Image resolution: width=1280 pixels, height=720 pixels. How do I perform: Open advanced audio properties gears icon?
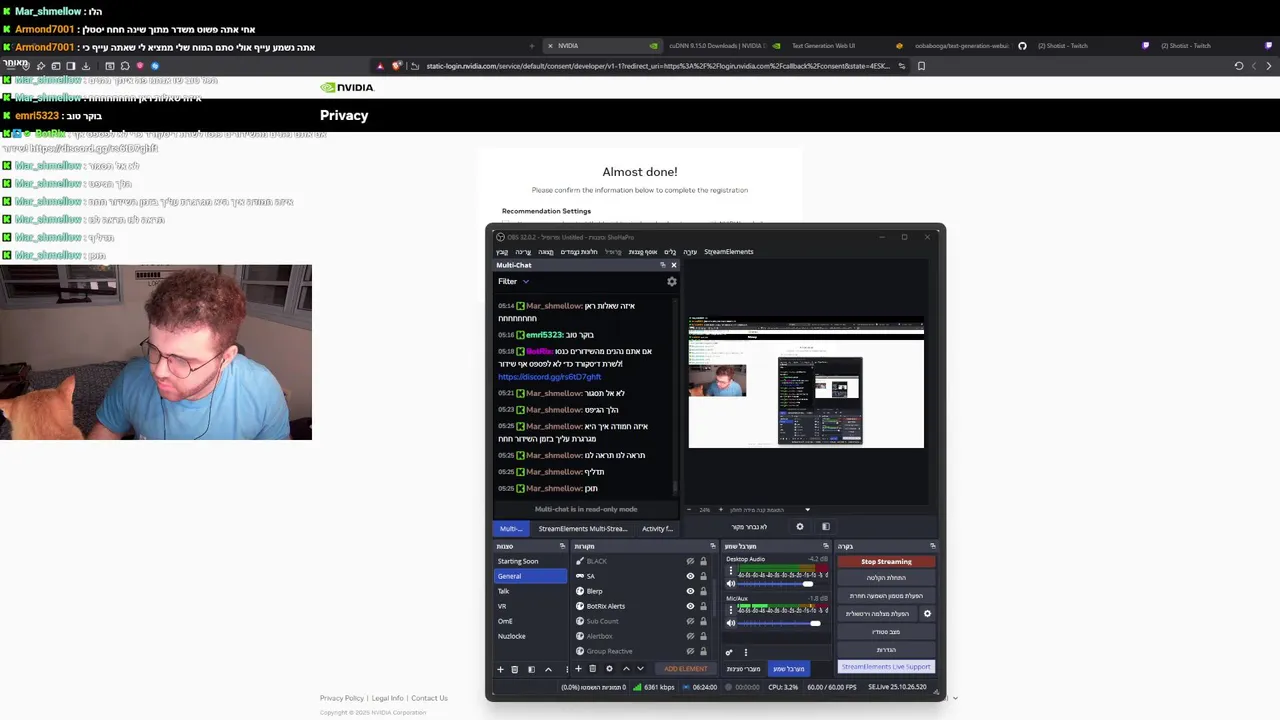point(729,652)
